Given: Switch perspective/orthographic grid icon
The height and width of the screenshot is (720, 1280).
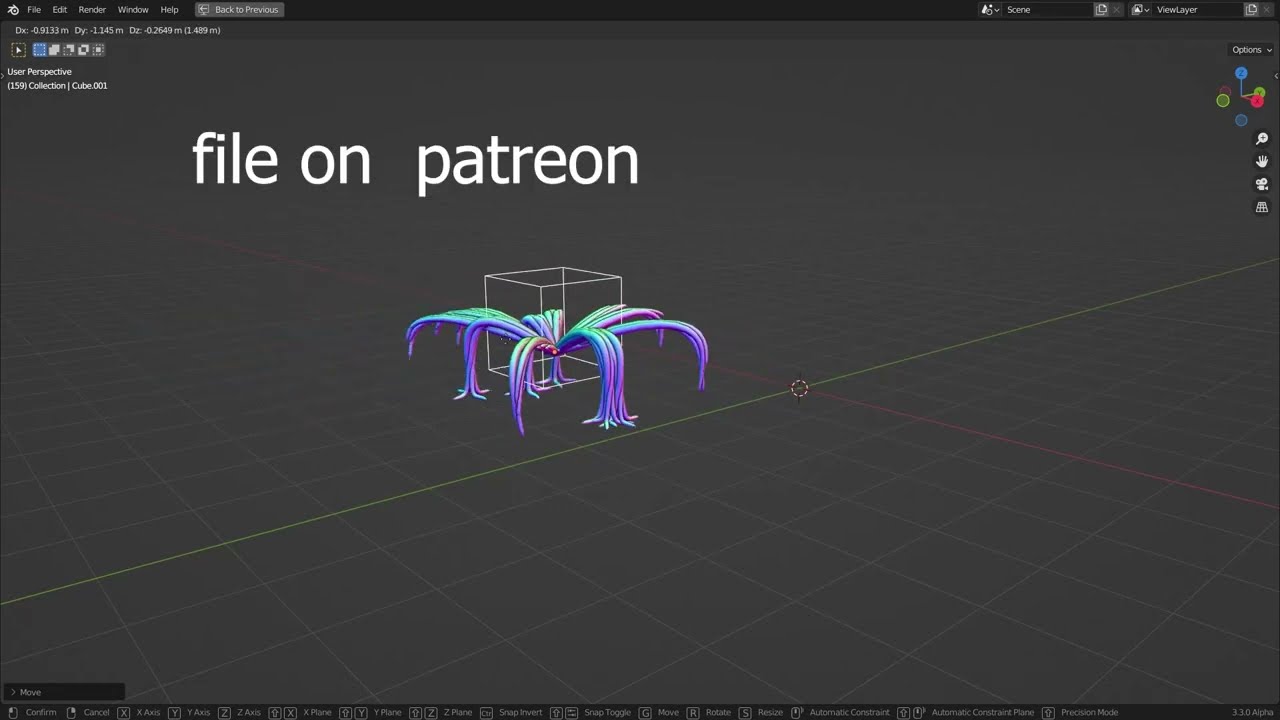Looking at the screenshot, I should (x=1262, y=207).
